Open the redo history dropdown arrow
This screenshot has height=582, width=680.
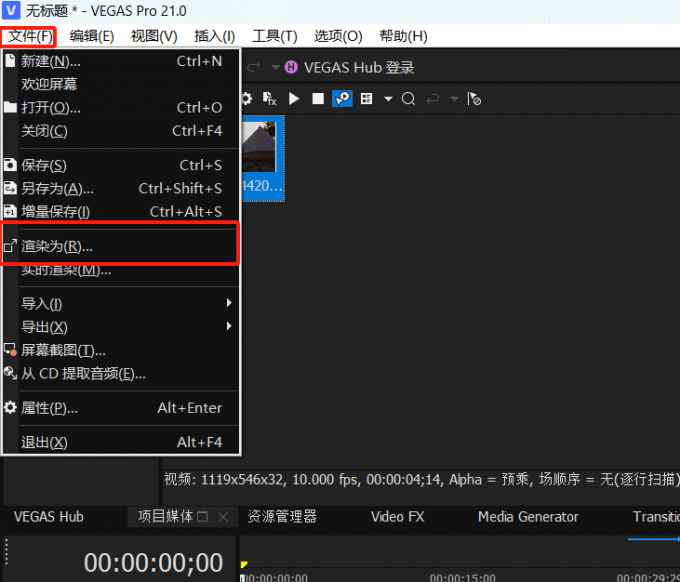pyautogui.click(x=275, y=67)
